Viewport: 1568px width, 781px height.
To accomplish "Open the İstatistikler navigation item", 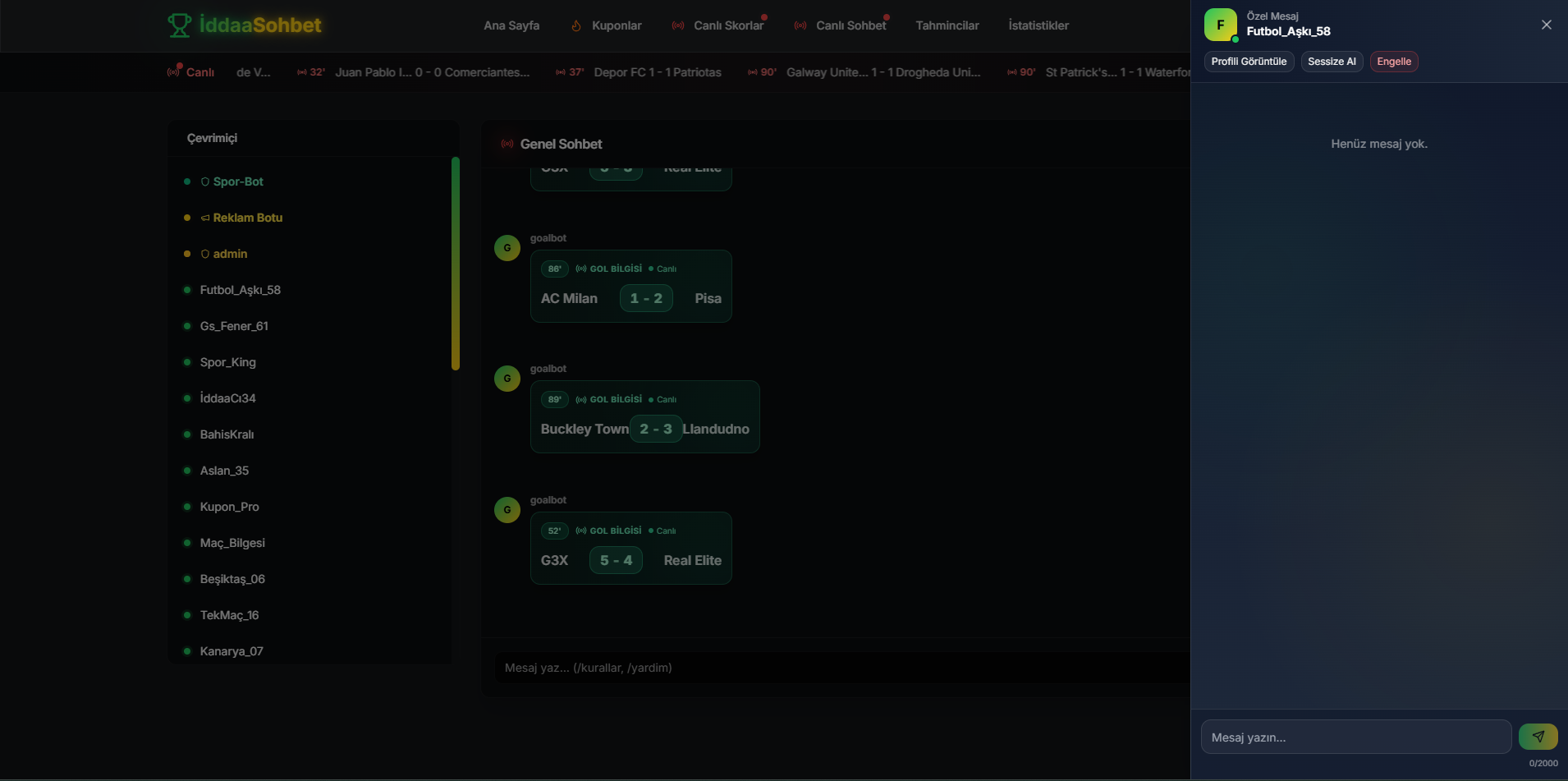I will [1038, 25].
